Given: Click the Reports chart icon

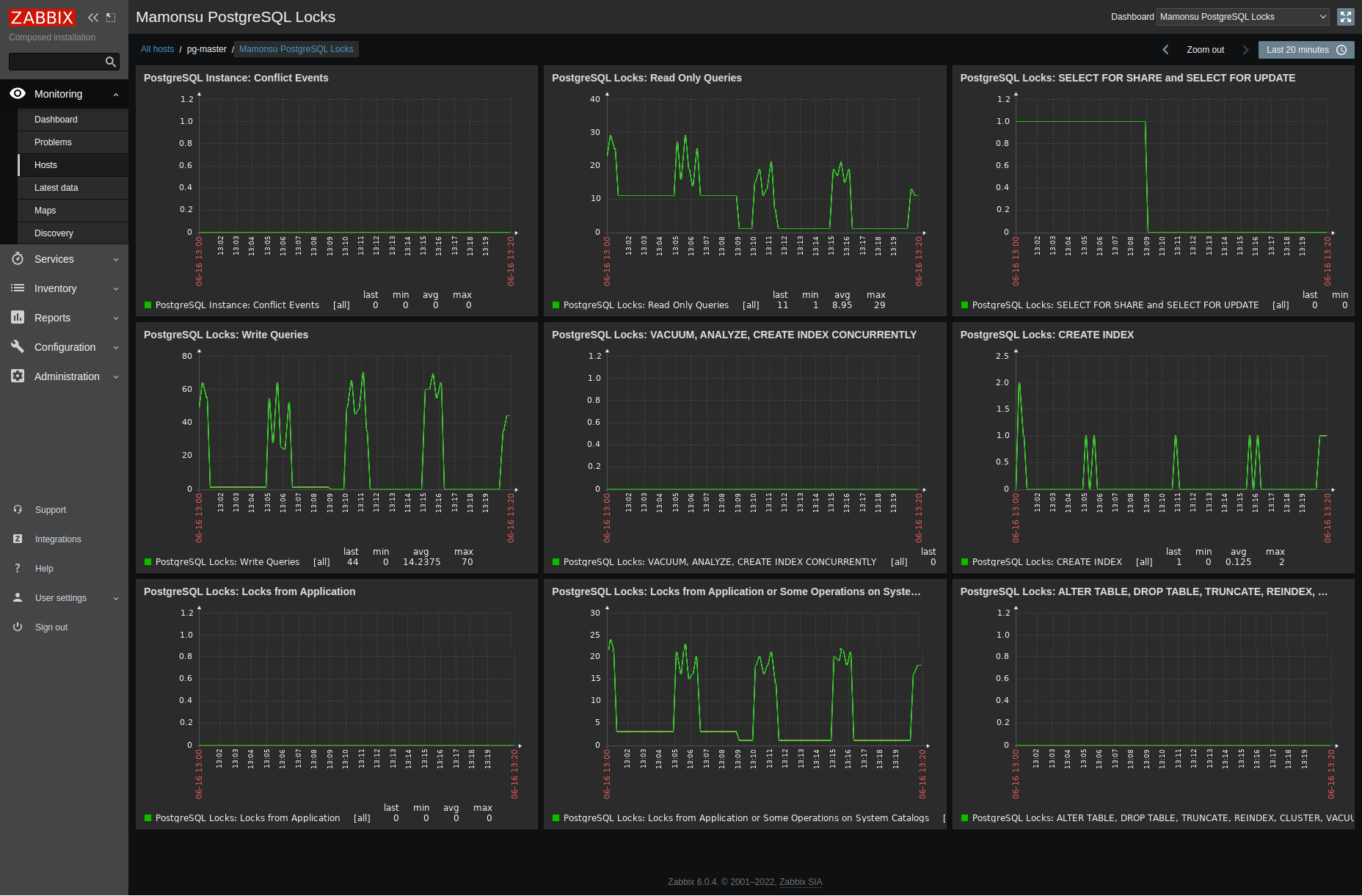Looking at the screenshot, I should click(x=18, y=317).
